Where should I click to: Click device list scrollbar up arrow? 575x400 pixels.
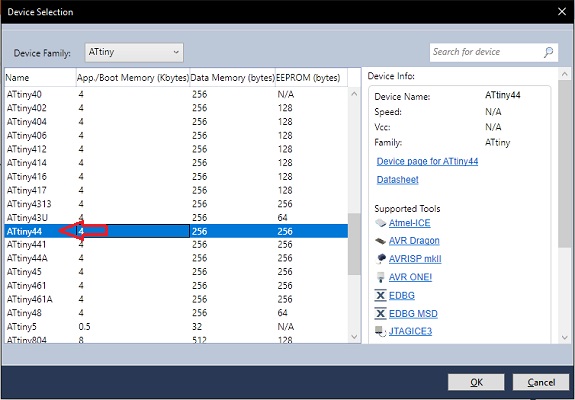point(354,94)
